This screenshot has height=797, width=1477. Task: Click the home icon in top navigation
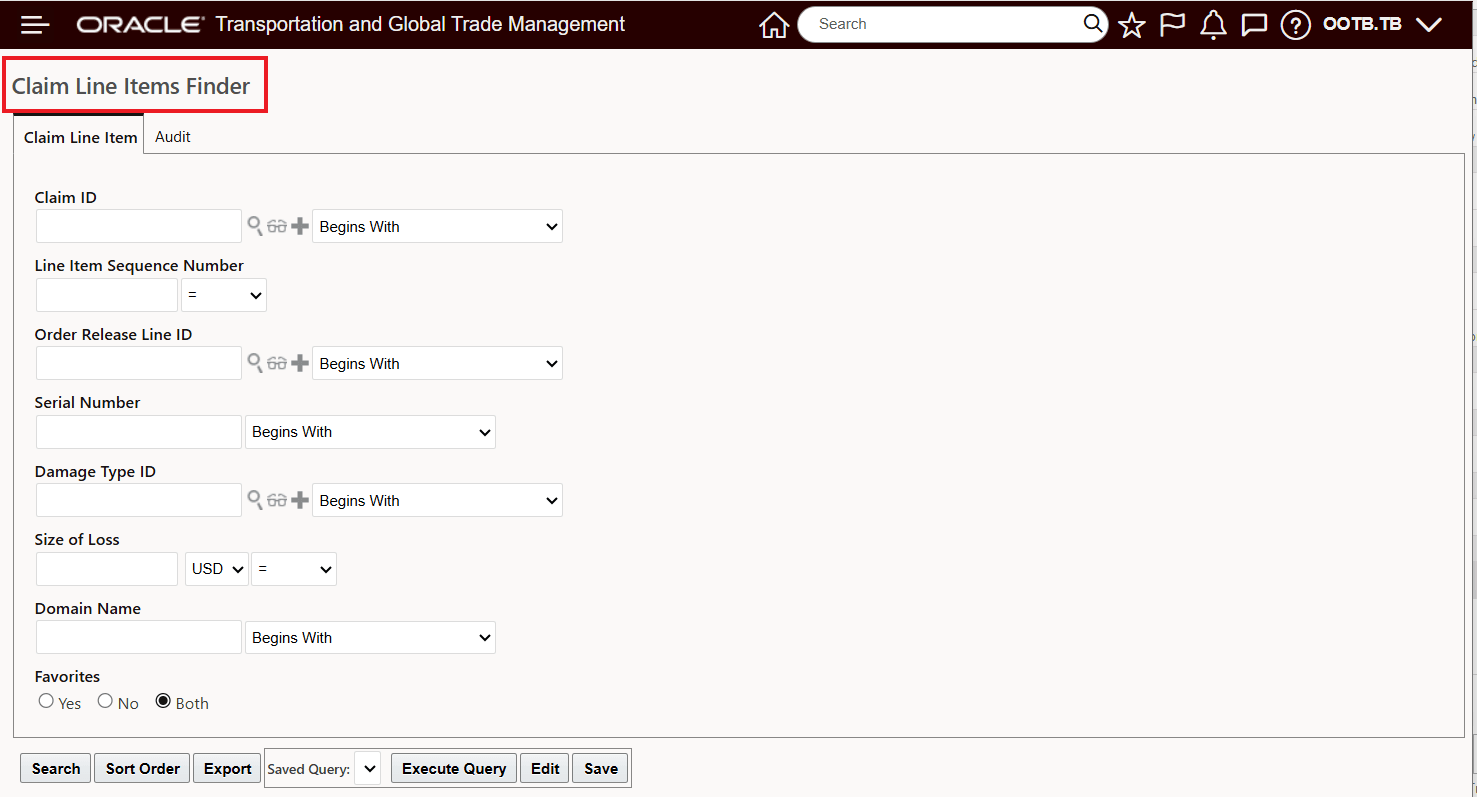[x=774, y=24]
